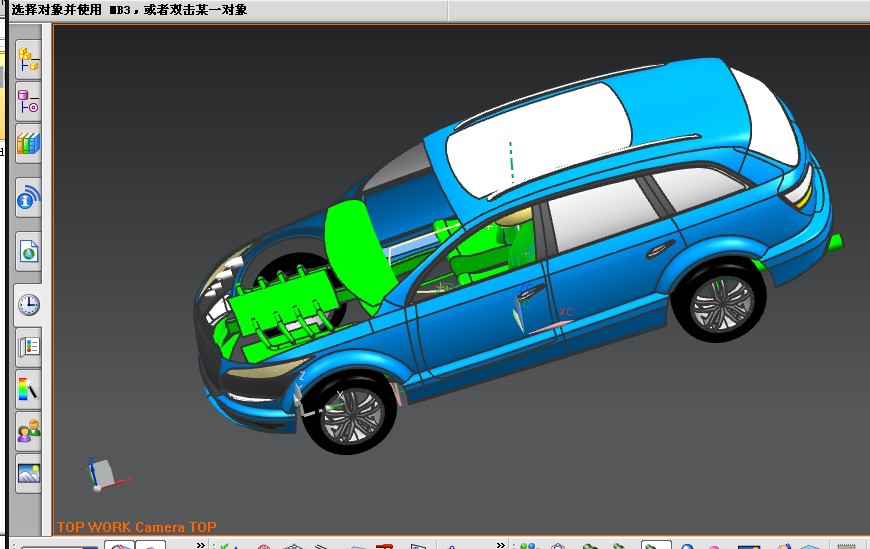Screen dimensions: 870x549
Task: Select the car's front wheel rim
Action: coord(352,416)
